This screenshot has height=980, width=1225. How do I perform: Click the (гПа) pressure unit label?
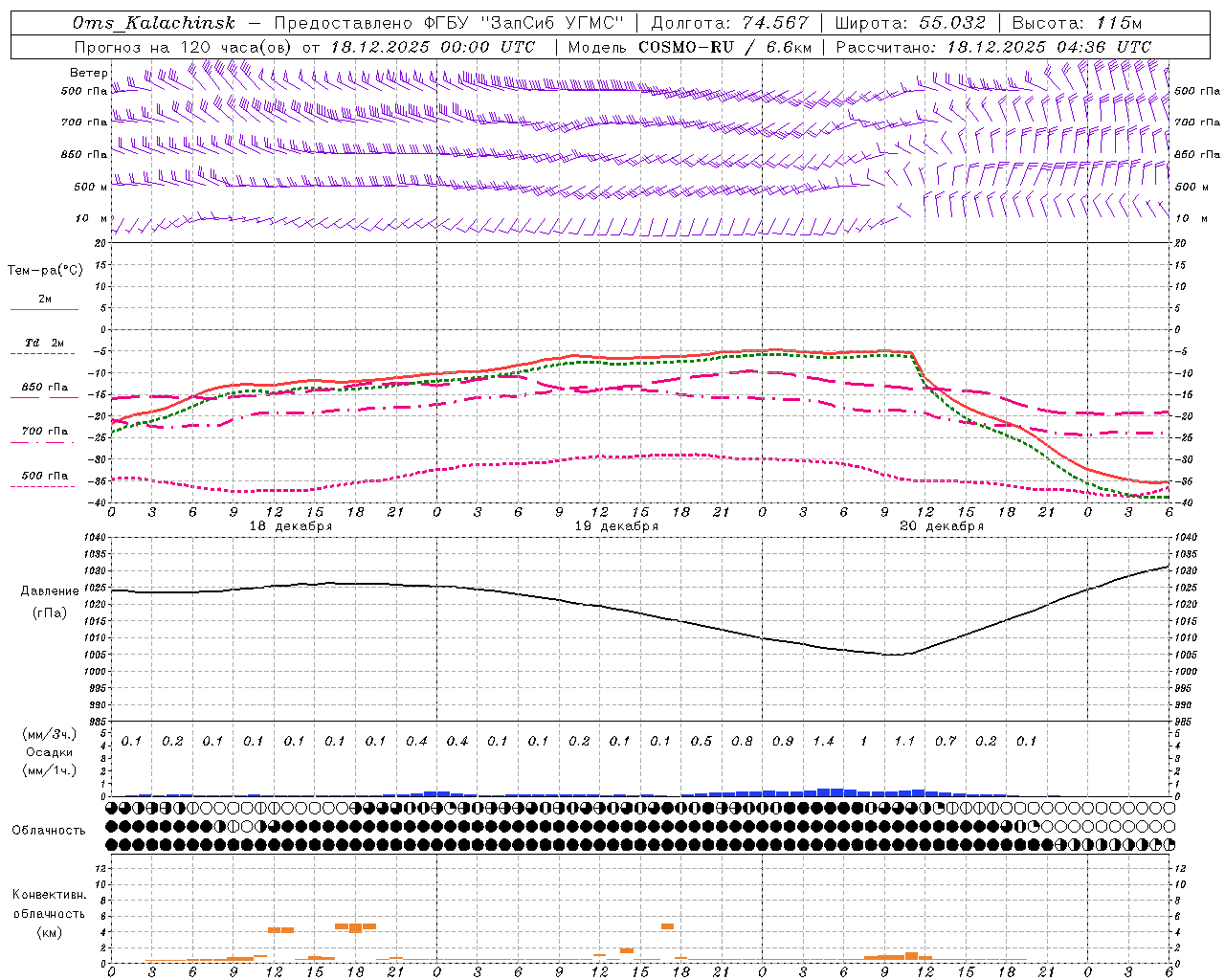coord(50,612)
